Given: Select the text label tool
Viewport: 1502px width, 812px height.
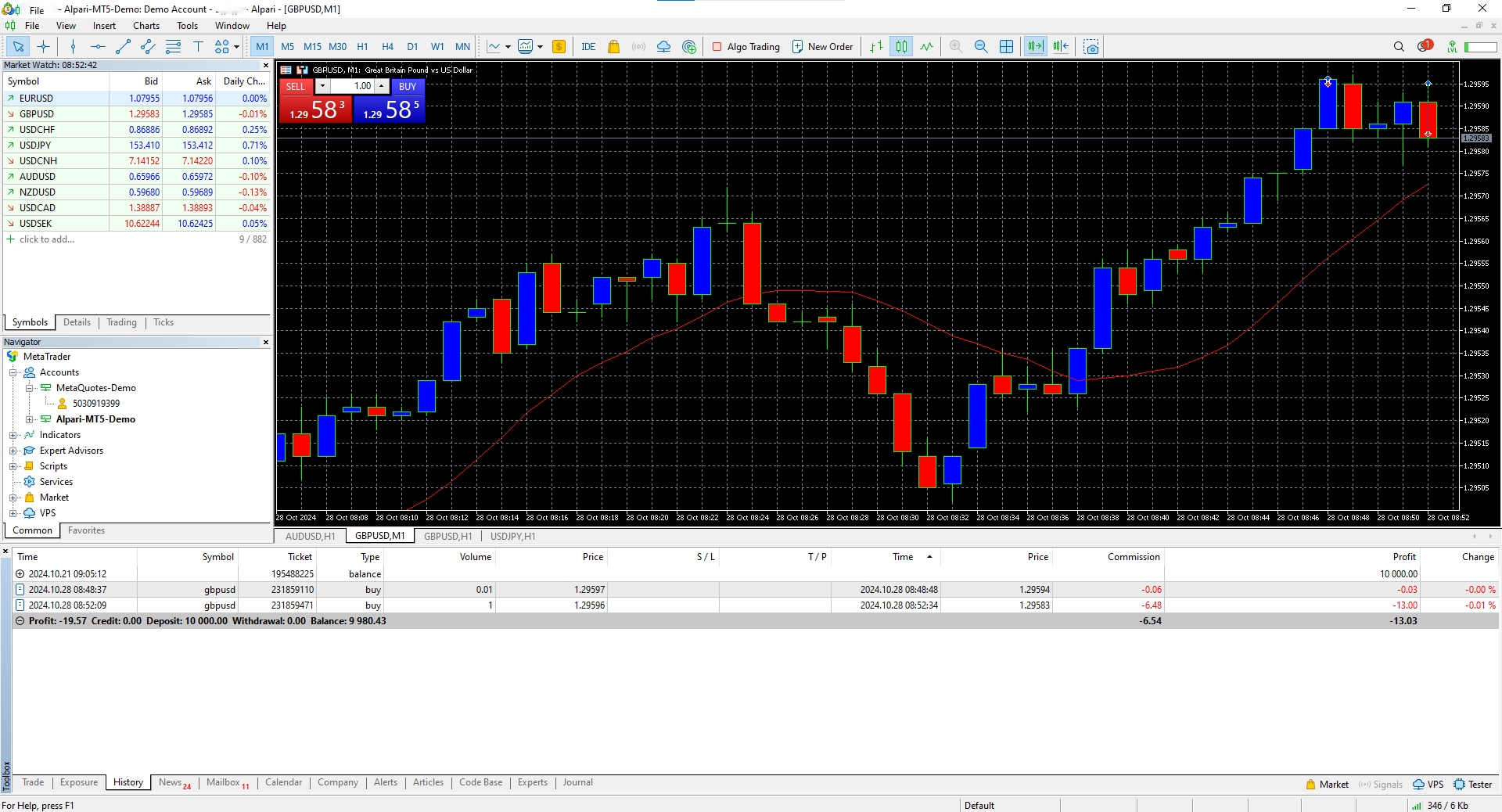Looking at the screenshot, I should [198, 47].
